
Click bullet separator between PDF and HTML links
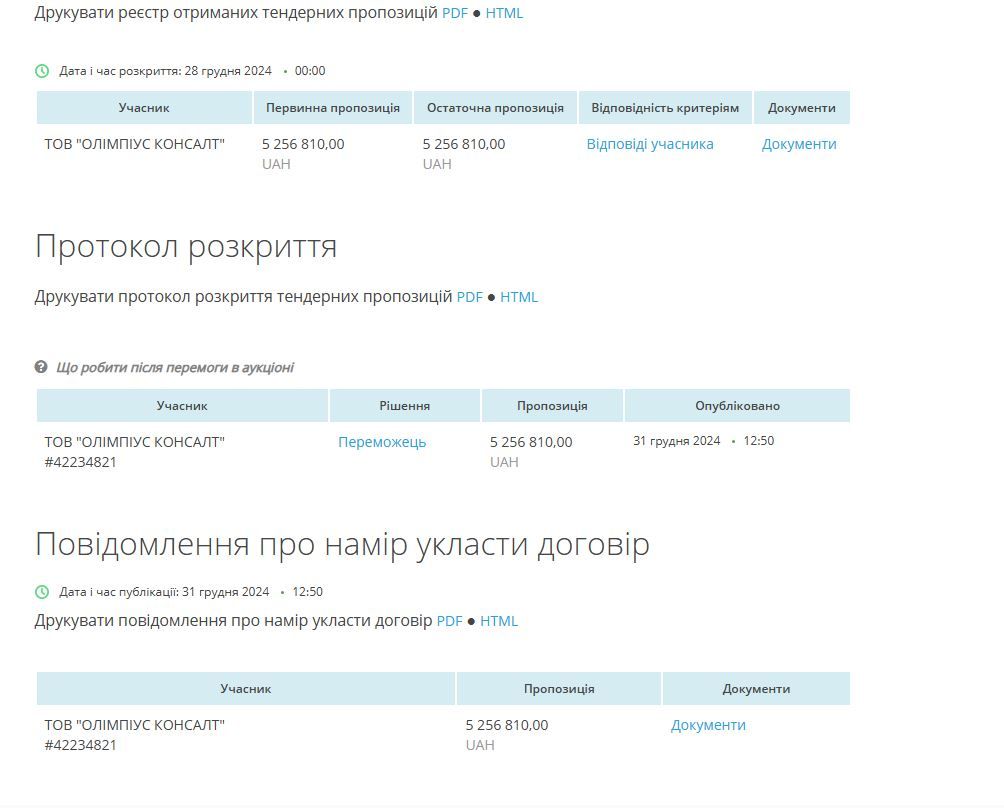477,13
